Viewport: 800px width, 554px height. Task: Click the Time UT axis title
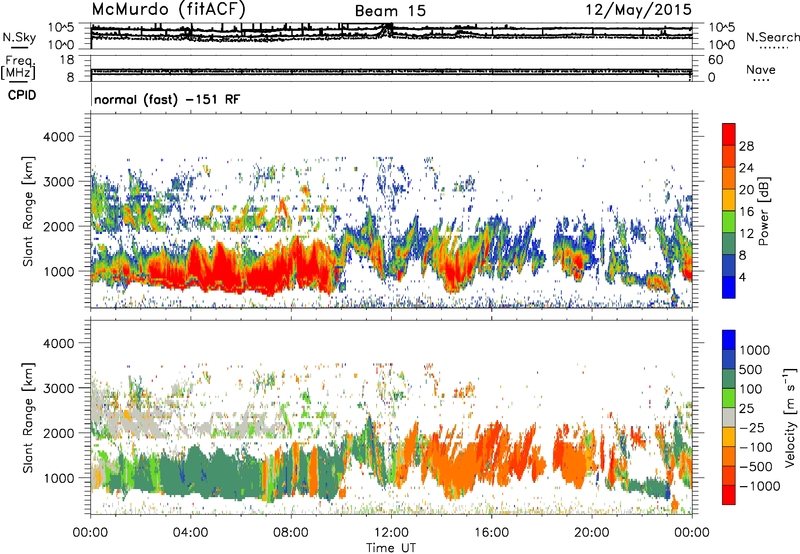pos(391,548)
